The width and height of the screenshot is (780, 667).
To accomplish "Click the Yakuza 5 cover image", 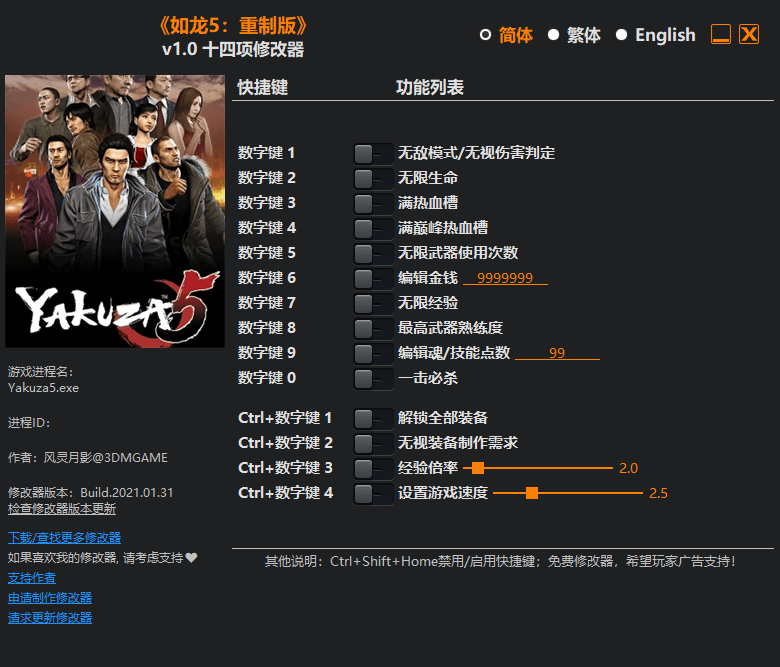I will (115, 211).
